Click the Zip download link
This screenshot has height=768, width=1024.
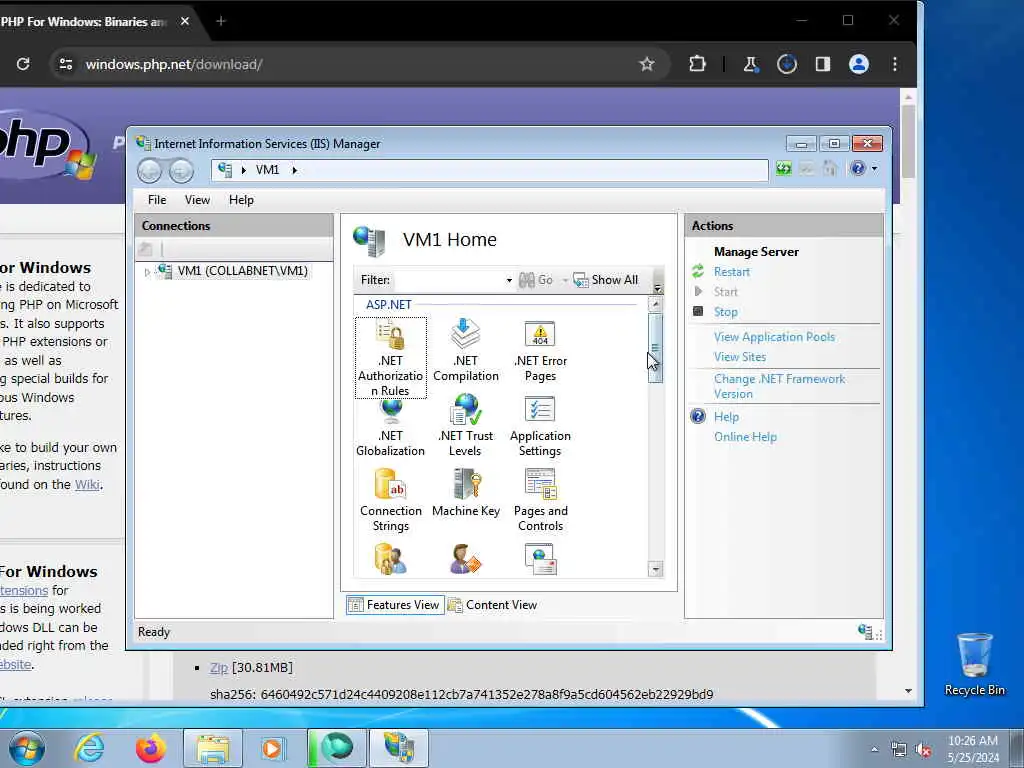pyautogui.click(x=219, y=667)
